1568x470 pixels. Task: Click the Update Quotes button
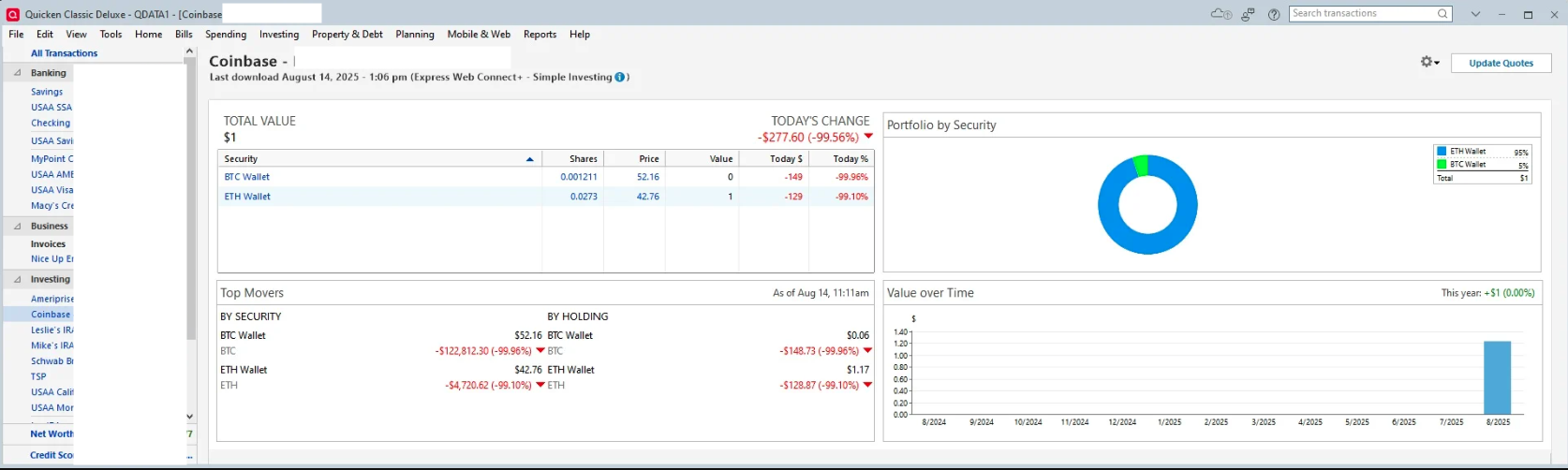click(1501, 63)
